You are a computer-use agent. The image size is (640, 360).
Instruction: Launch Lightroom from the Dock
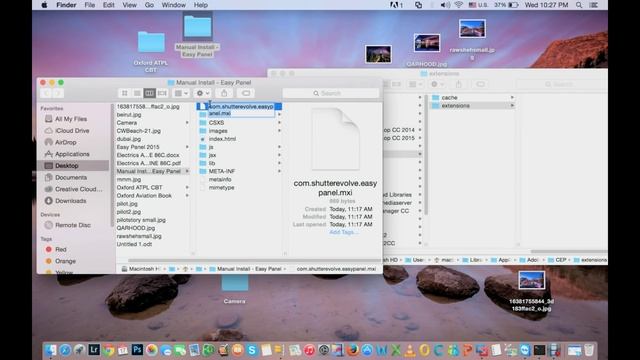tap(94, 350)
